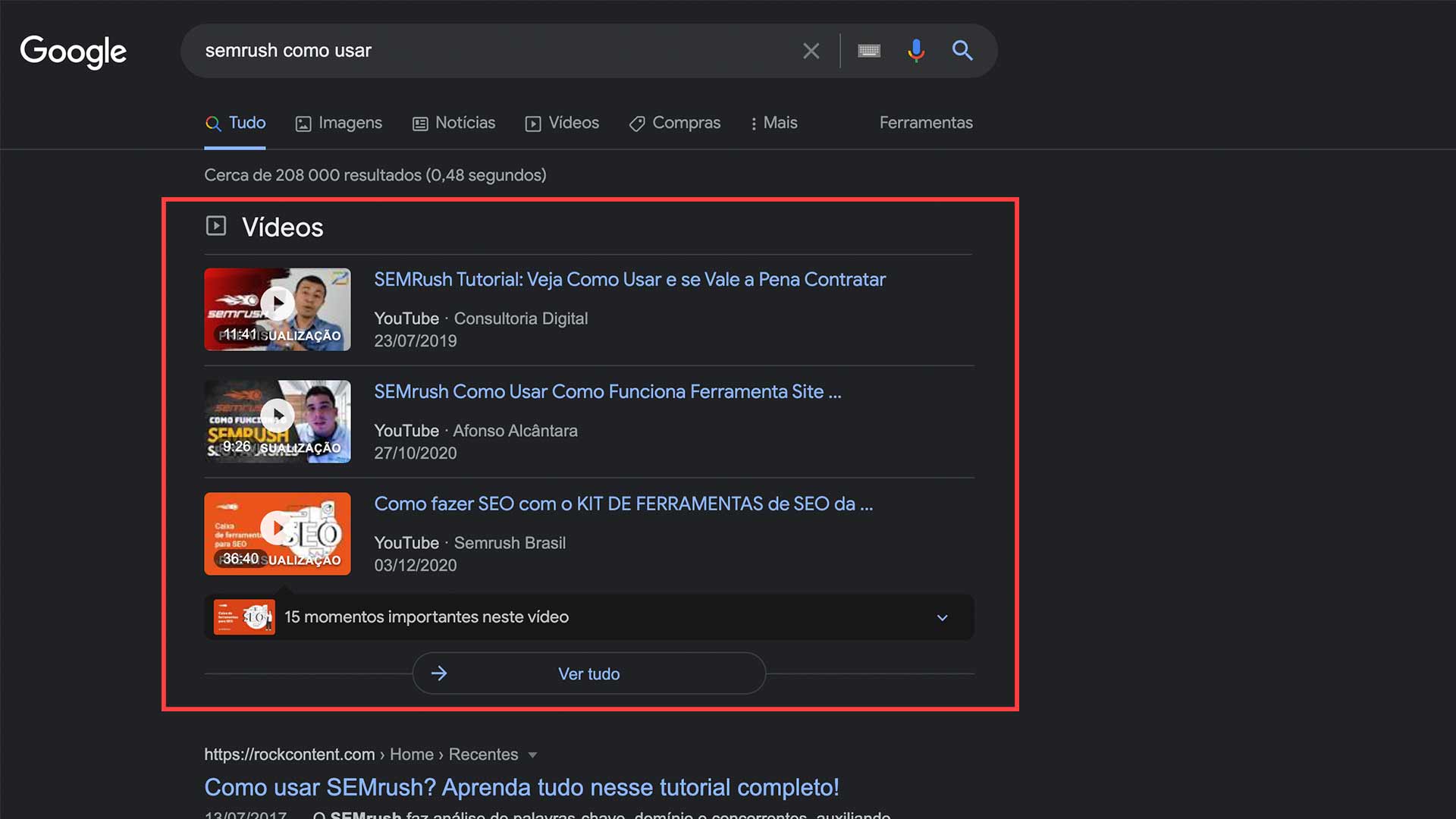Switch to the Vídeos tab

tap(562, 123)
